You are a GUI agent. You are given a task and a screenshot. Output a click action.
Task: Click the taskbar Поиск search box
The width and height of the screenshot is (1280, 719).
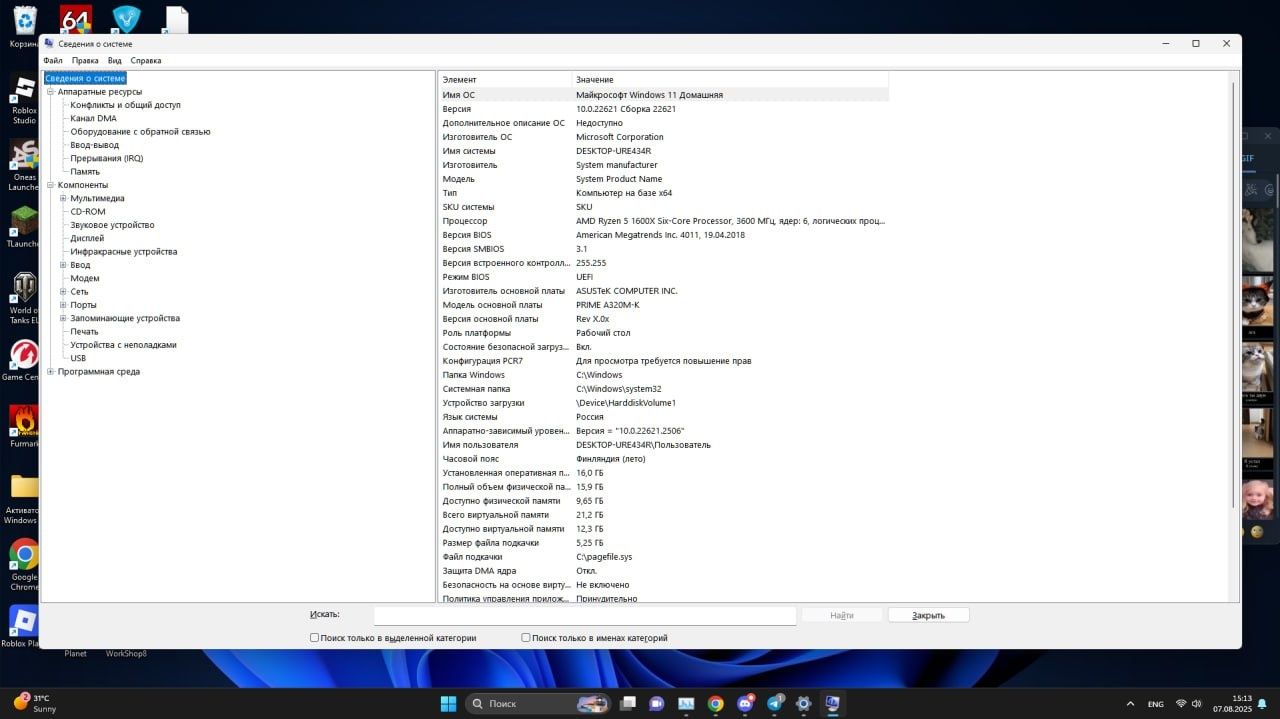pos(540,703)
